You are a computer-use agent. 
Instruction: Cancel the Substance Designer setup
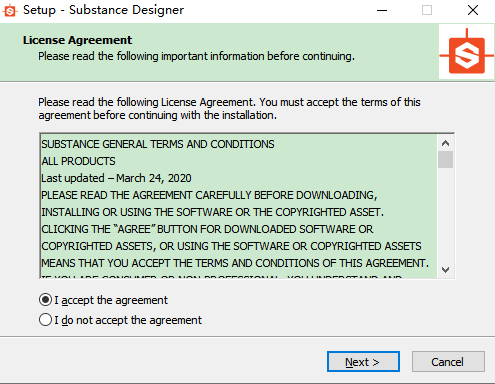[x=448, y=362]
